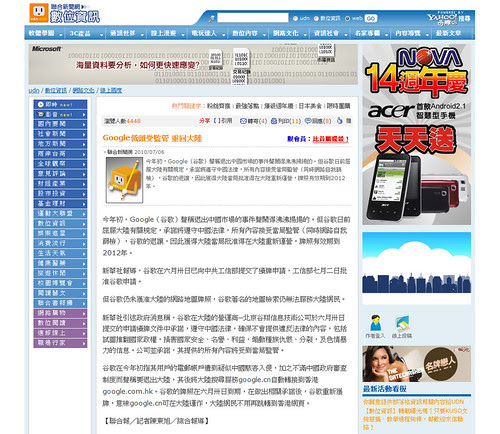
Task: Select the web search radio button
Action: [x=347, y=19]
